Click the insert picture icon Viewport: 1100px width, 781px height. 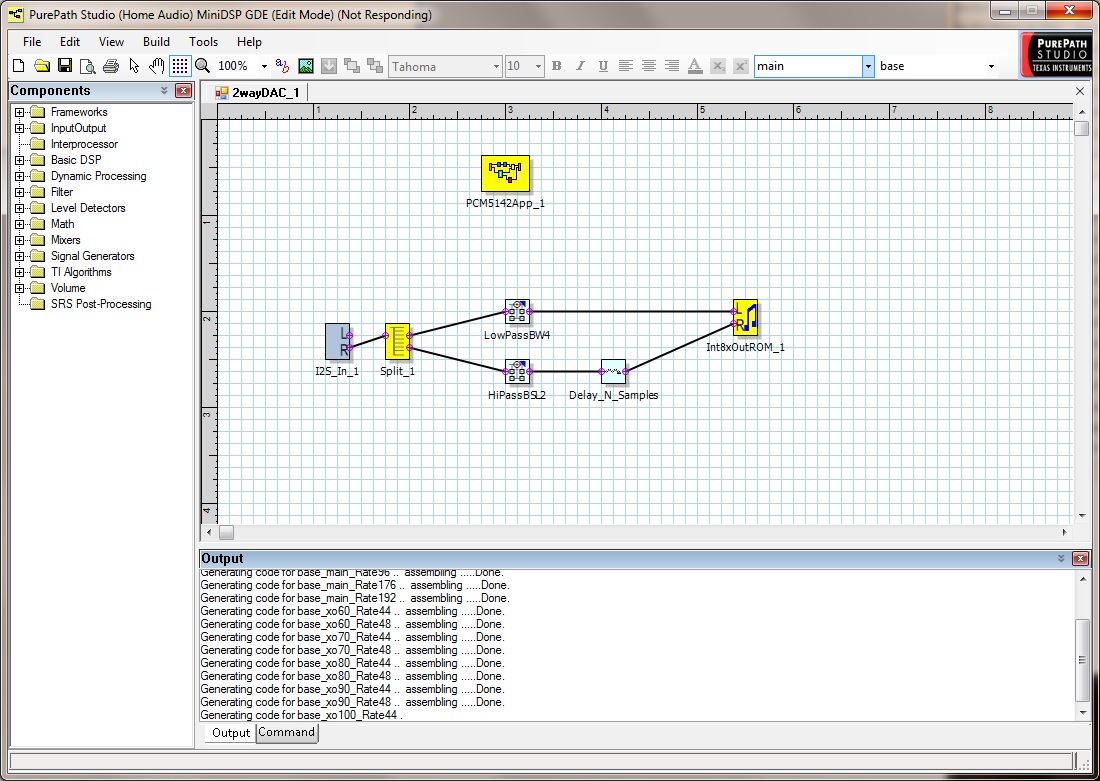(x=306, y=66)
